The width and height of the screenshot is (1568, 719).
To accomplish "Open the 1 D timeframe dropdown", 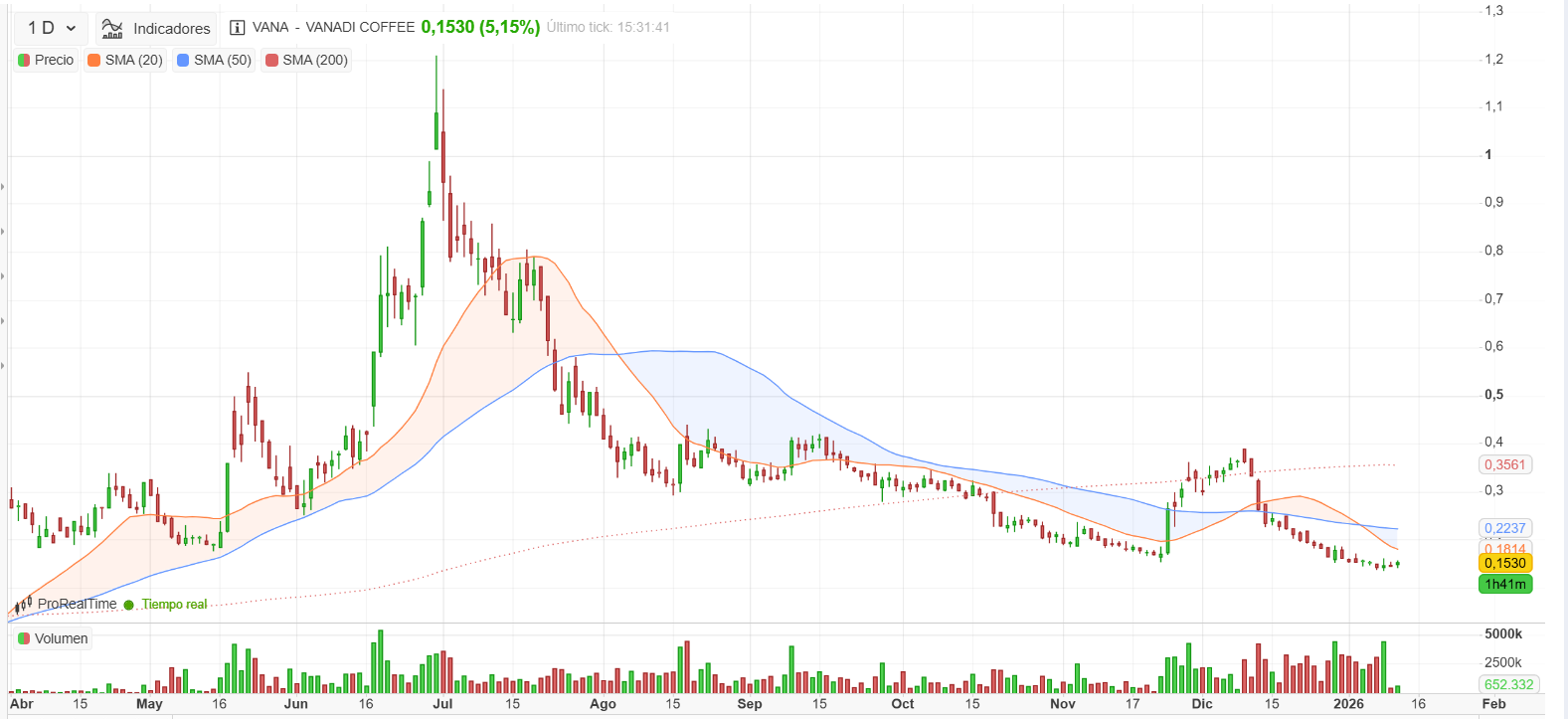I will [51, 28].
